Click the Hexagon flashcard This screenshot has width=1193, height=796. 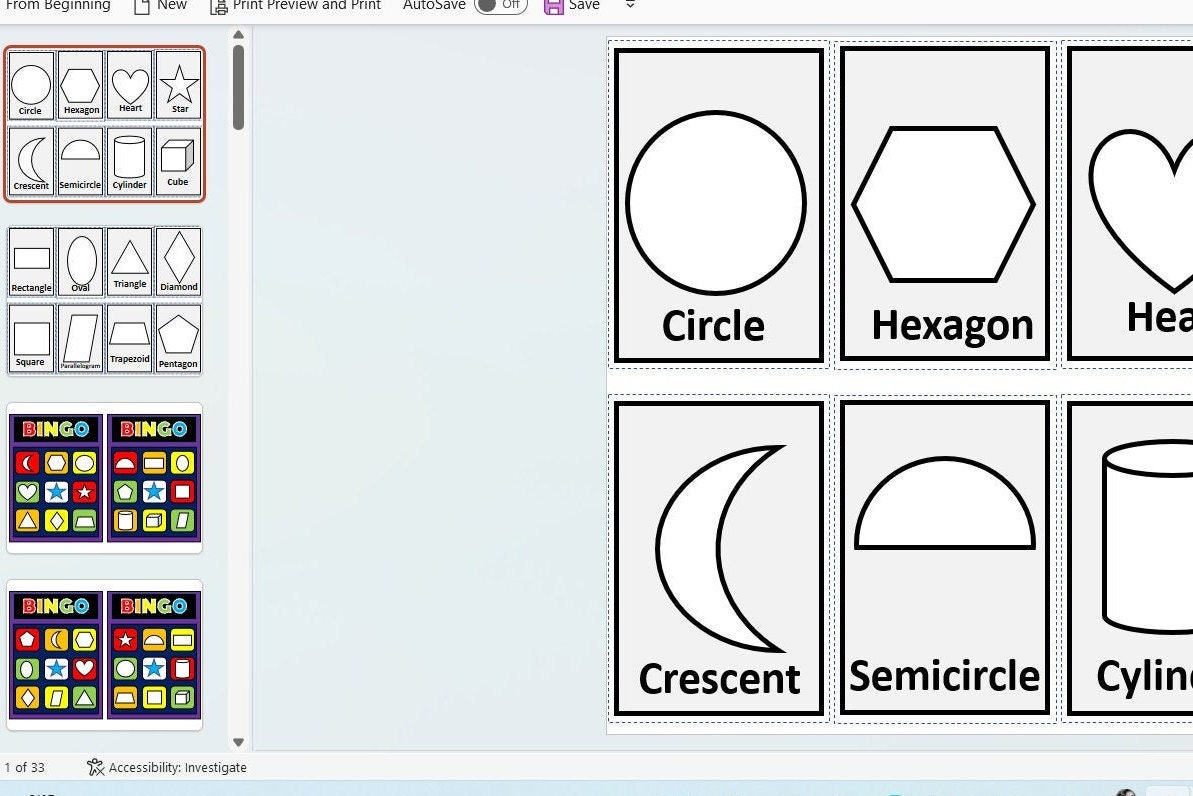(x=943, y=202)
